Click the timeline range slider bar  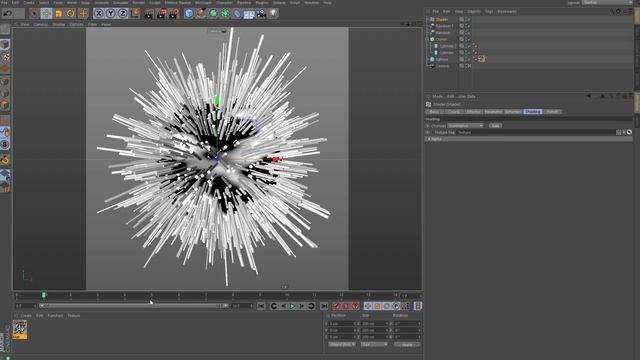pyautogui.click(x=133, y=306)
